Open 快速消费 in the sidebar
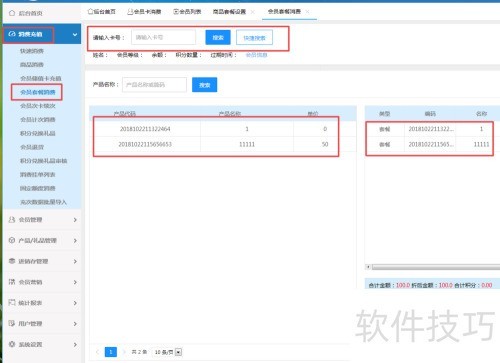500x363 pixels. click(x=32, y=51)
